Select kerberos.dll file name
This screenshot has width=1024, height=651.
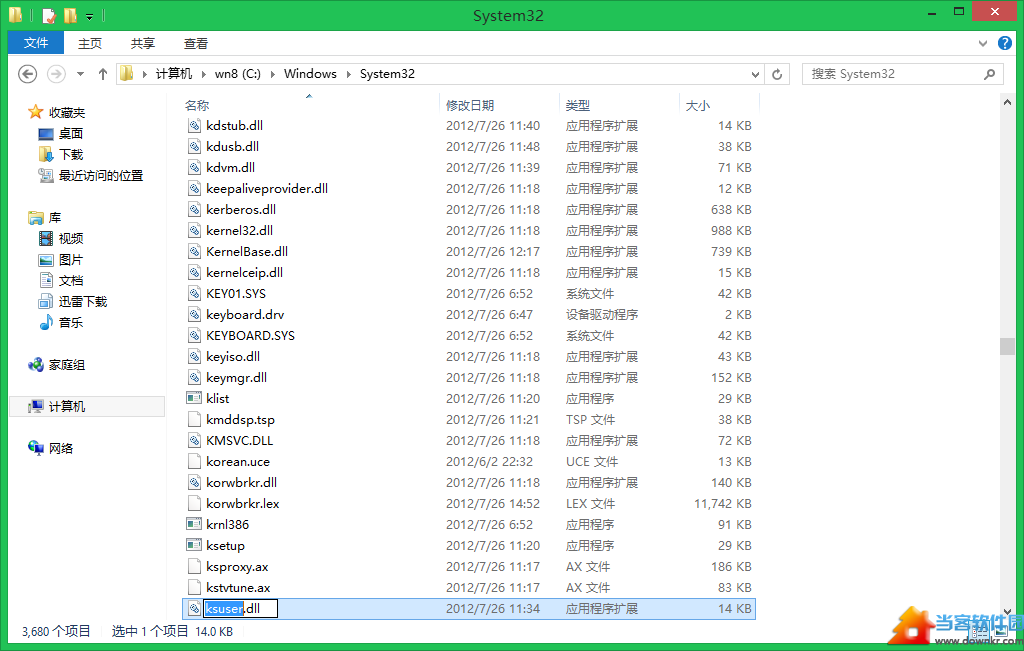241,210
